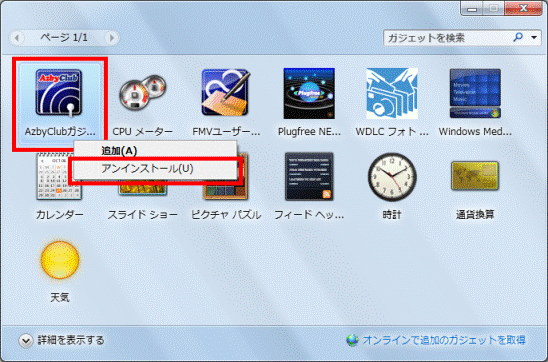Click the magnifier search icon

pos(518,37)
